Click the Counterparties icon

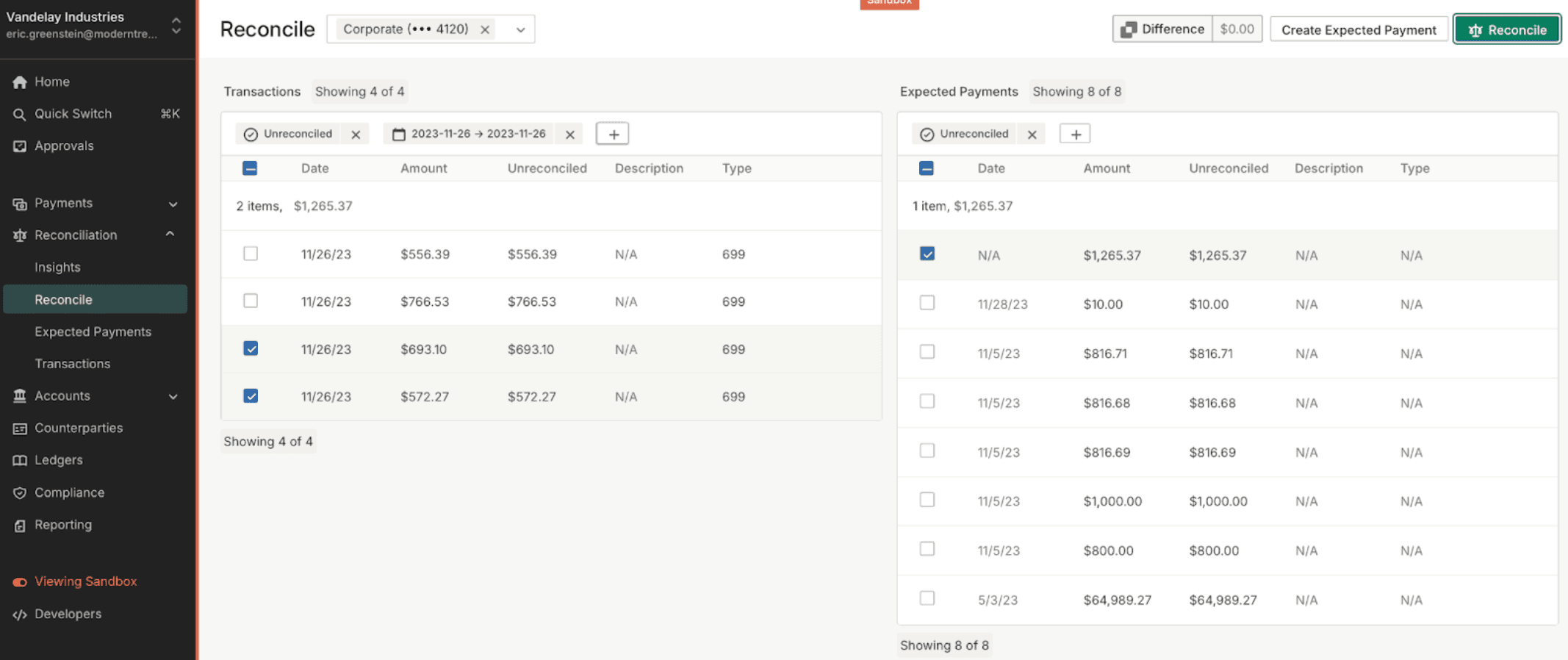[20, 428]
